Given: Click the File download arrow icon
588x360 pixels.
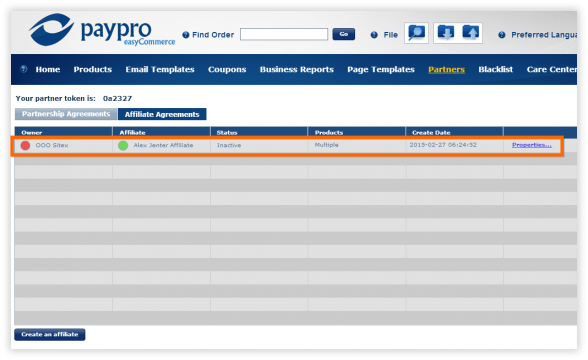Looking at the screenshot, I should (446, 33).
